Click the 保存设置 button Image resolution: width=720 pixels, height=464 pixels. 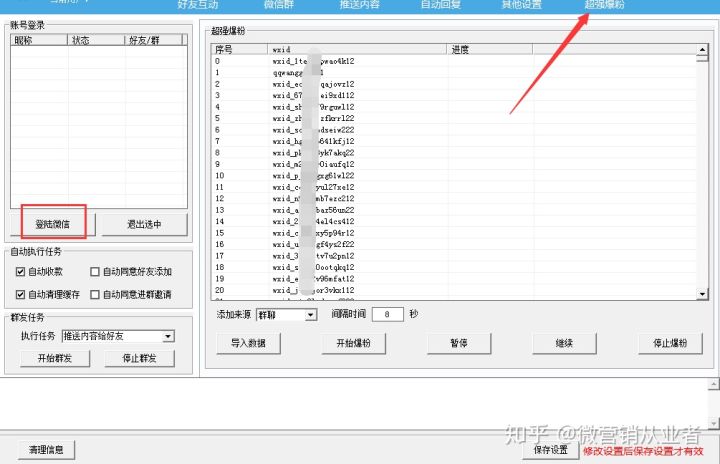(x=551, y=450)
